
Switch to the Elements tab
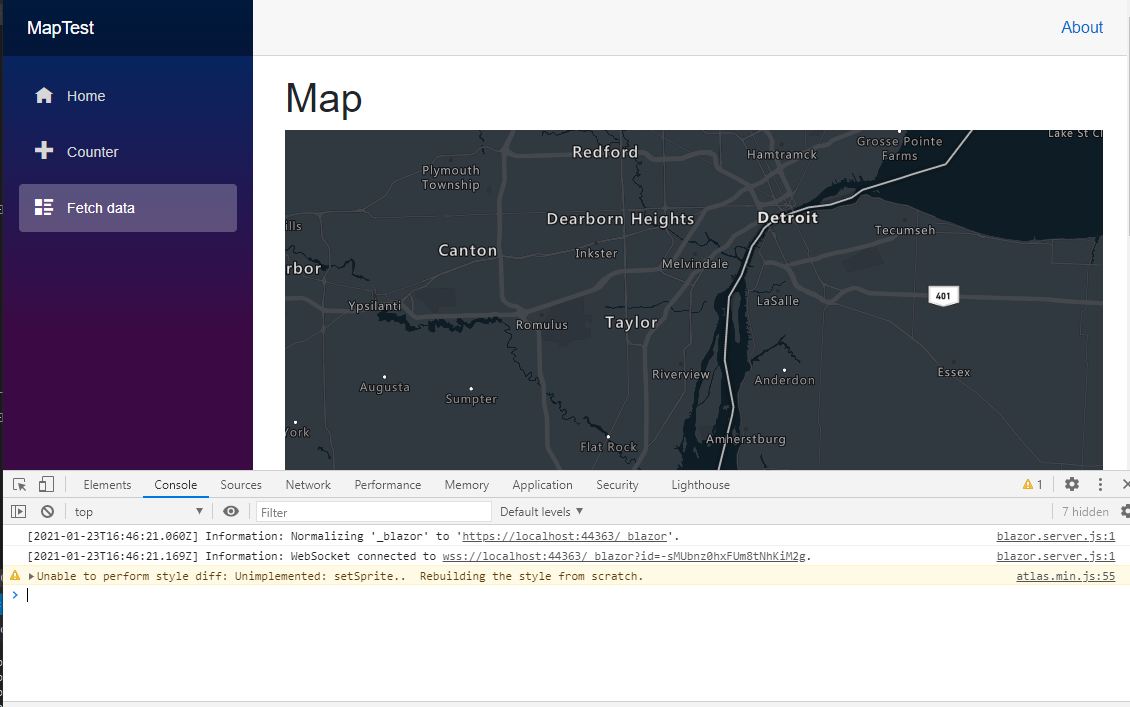coord(107,485)
